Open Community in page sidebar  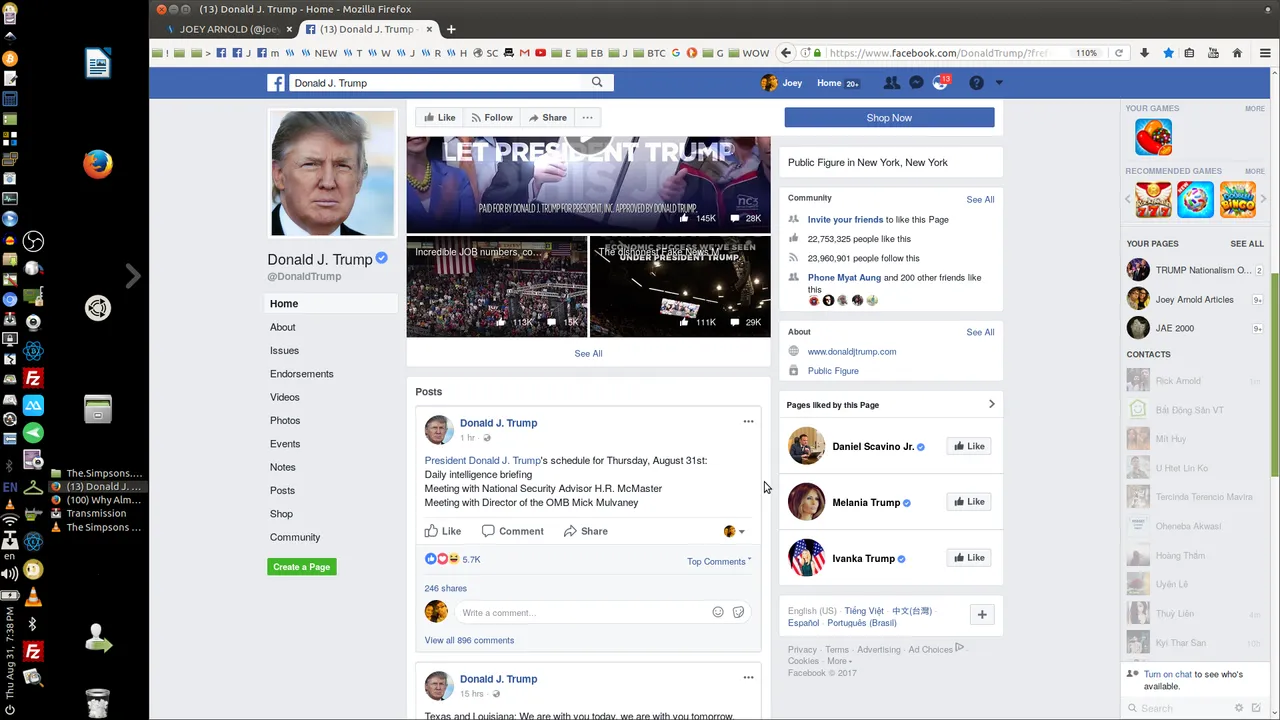(295, 537)
